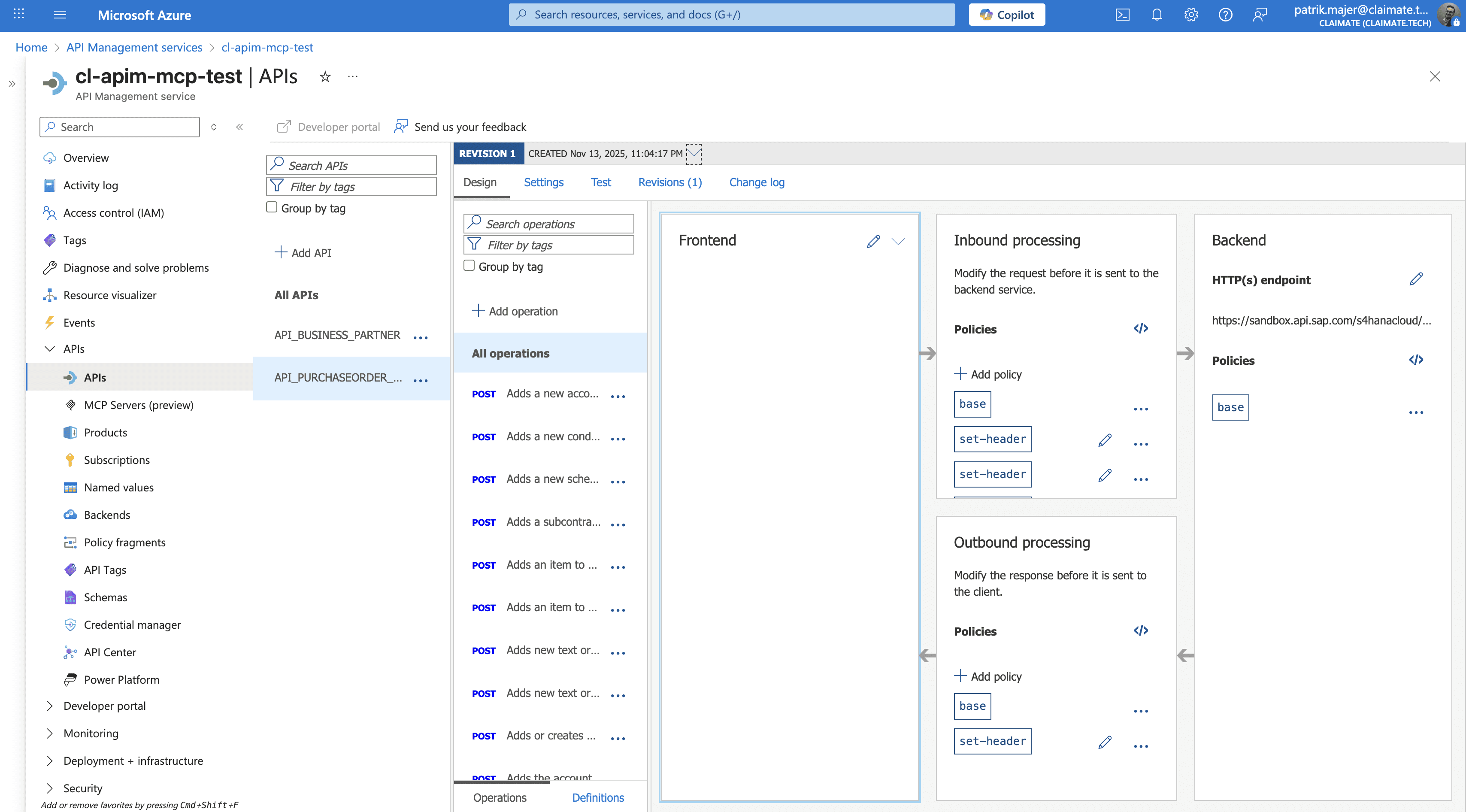Expand the Frontend section chevron
The height and width of the screenshot is (812, 1466).
pos(898,241)
